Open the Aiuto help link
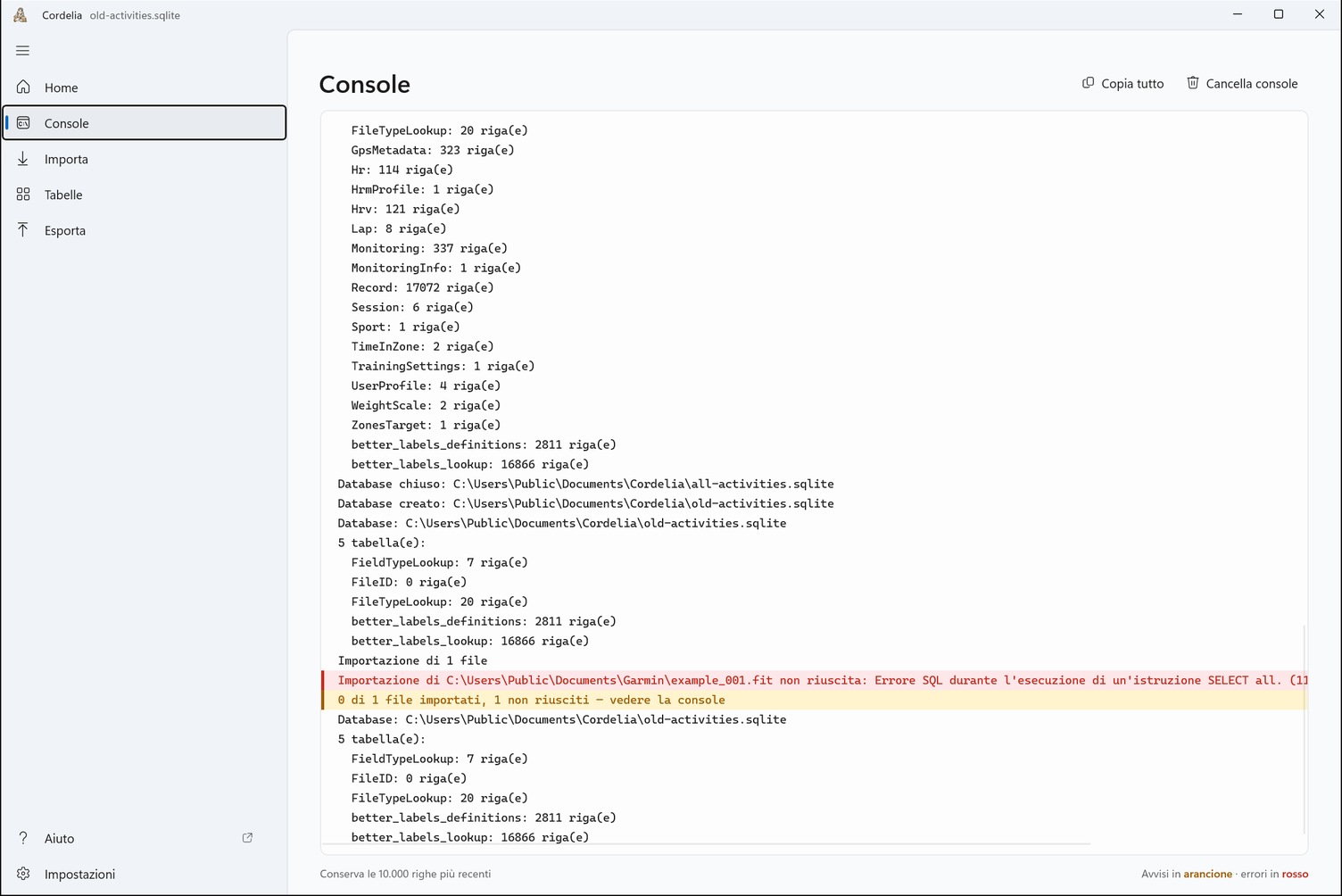 (145, 838)
